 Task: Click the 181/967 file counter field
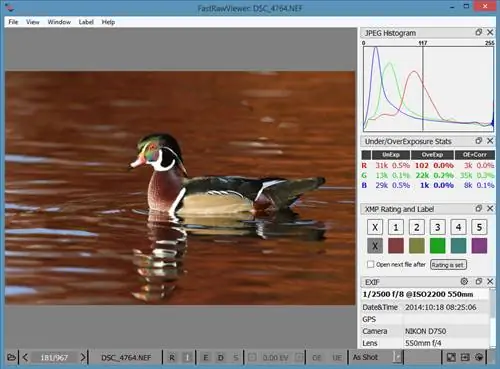coord(54,358)
